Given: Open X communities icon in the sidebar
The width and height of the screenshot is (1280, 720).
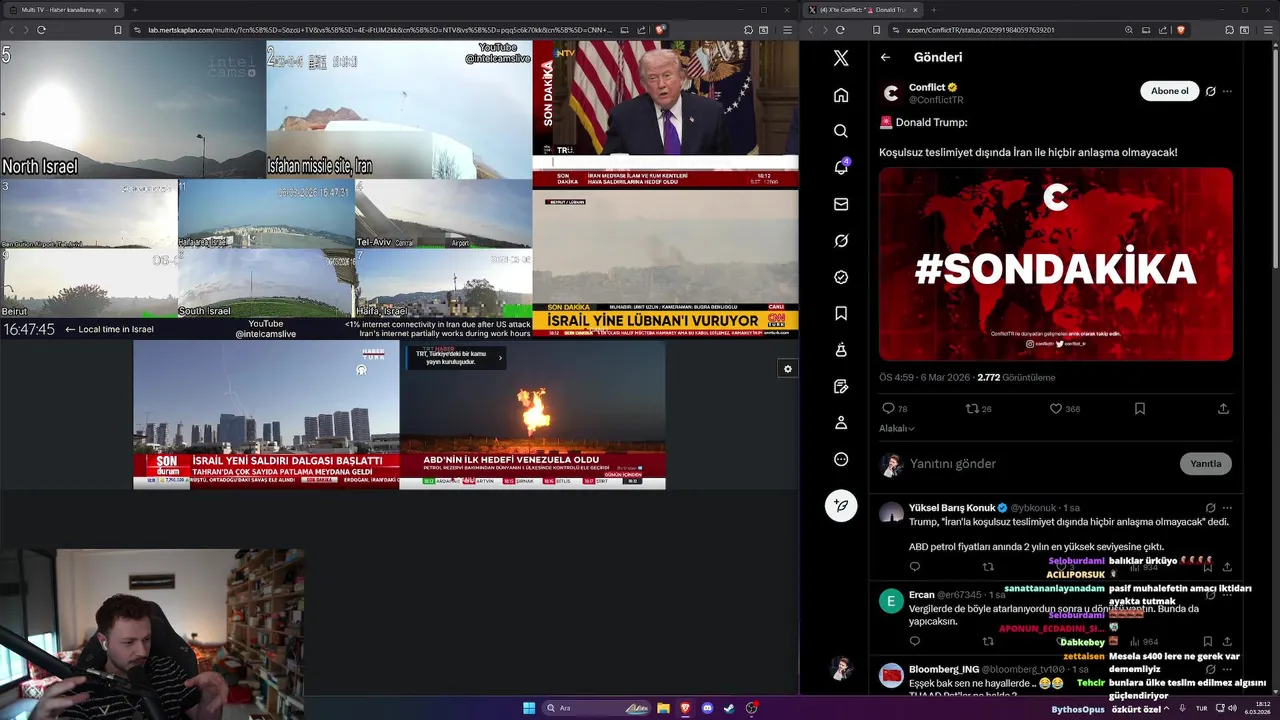Looking at the screenshot, I should 841,350.
